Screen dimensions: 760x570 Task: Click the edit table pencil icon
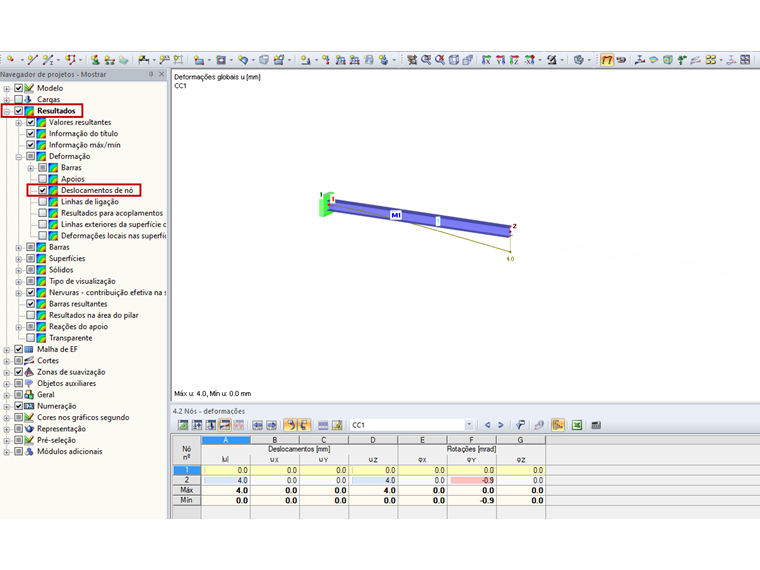[x=337, y=425]
